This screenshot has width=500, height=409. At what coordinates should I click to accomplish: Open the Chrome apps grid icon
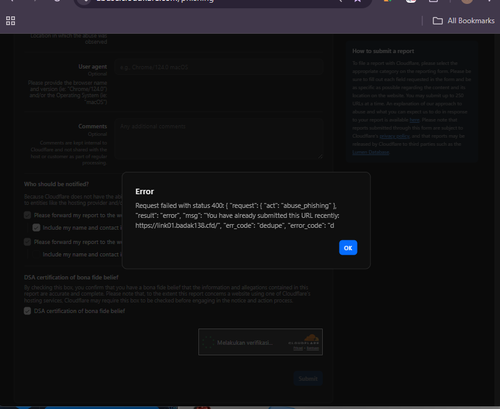pos(10,21)
